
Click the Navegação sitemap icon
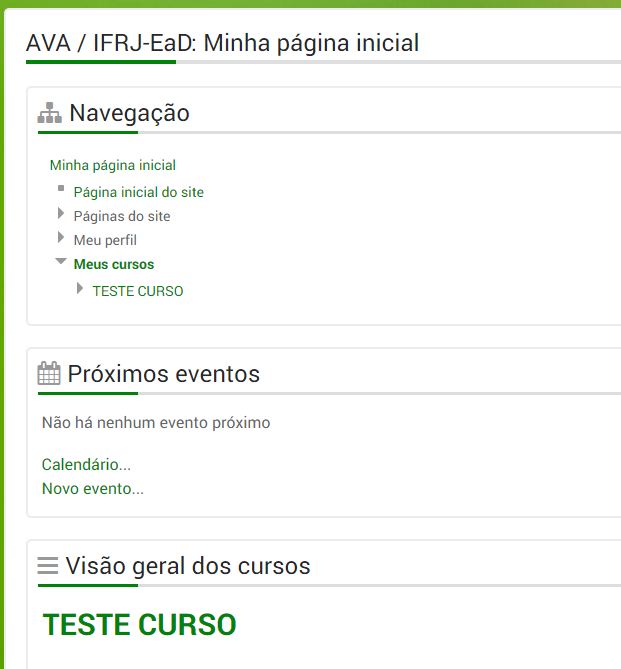coord(50,114)
